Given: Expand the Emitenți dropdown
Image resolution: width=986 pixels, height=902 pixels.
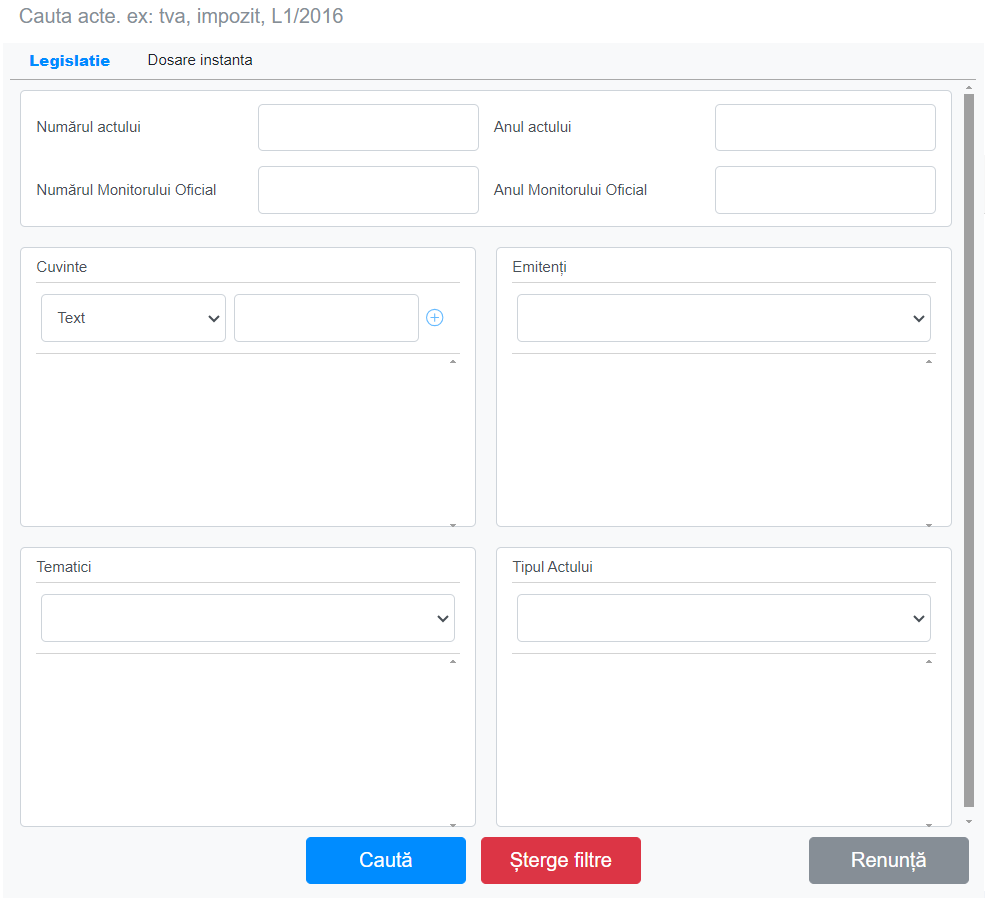Looking at the screenshot, I should point(723,318).
